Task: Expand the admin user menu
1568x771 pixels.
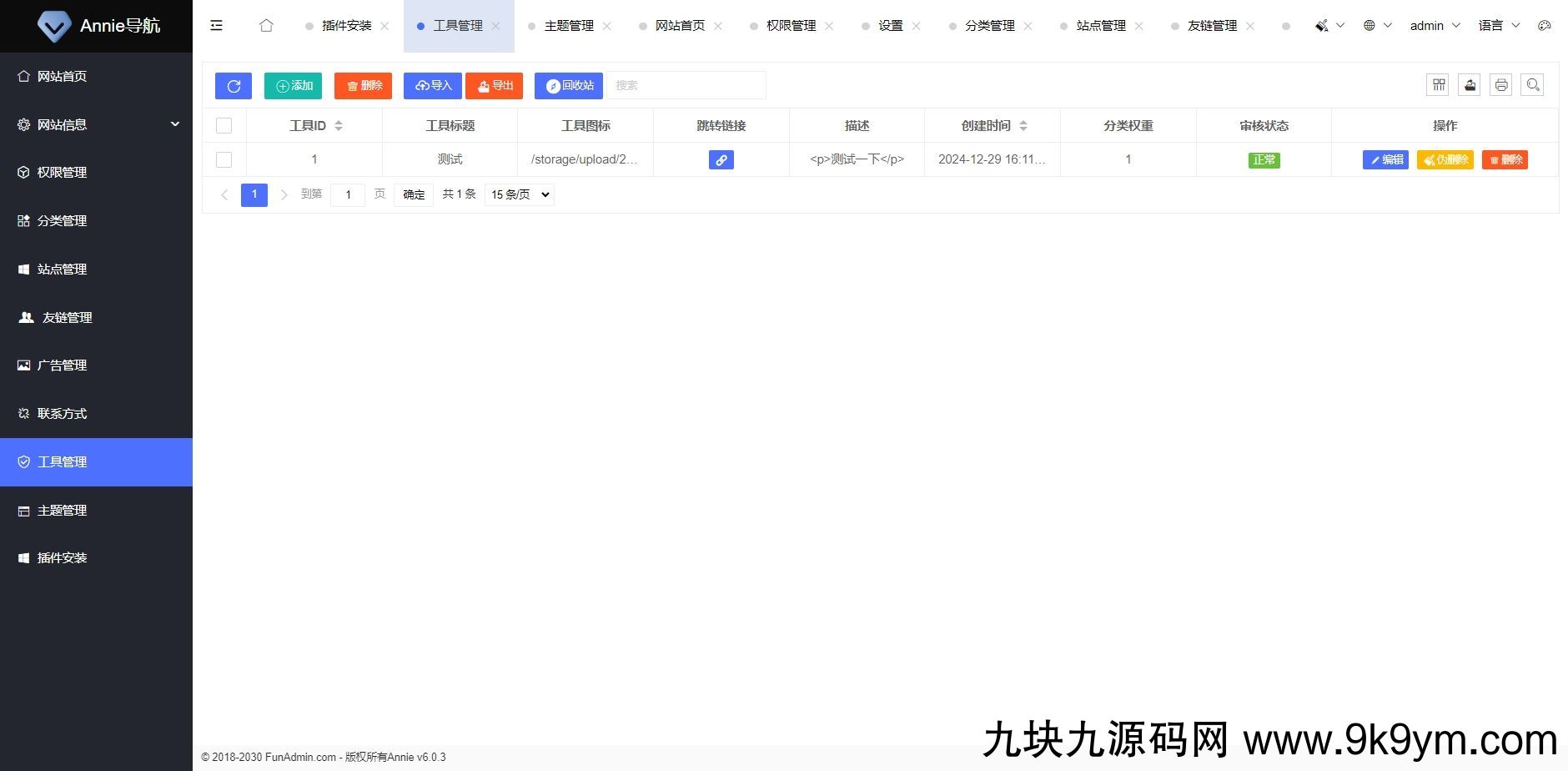Action: [1435, 26]
